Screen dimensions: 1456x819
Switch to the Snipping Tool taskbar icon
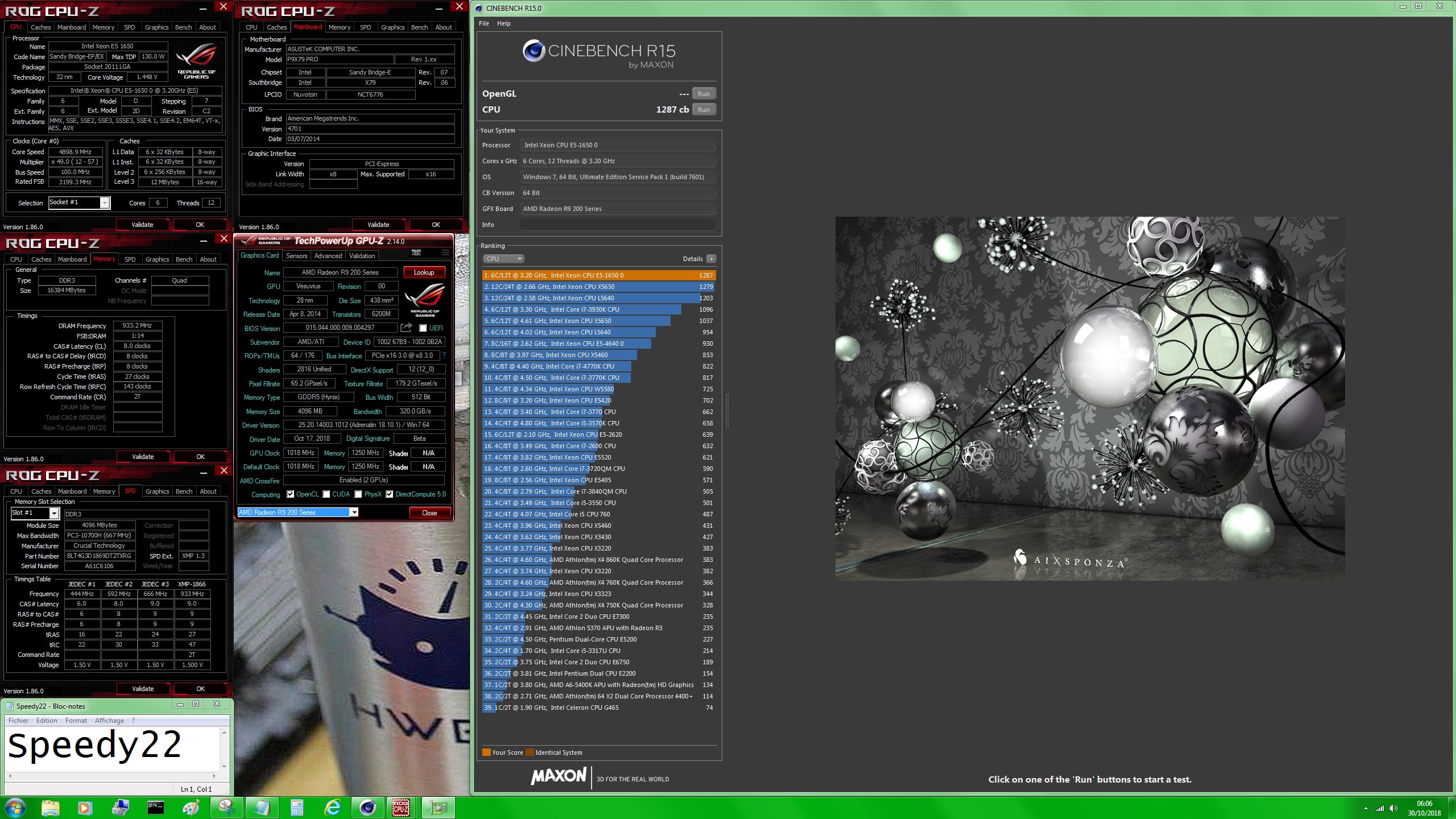click(x=226, y=808)
